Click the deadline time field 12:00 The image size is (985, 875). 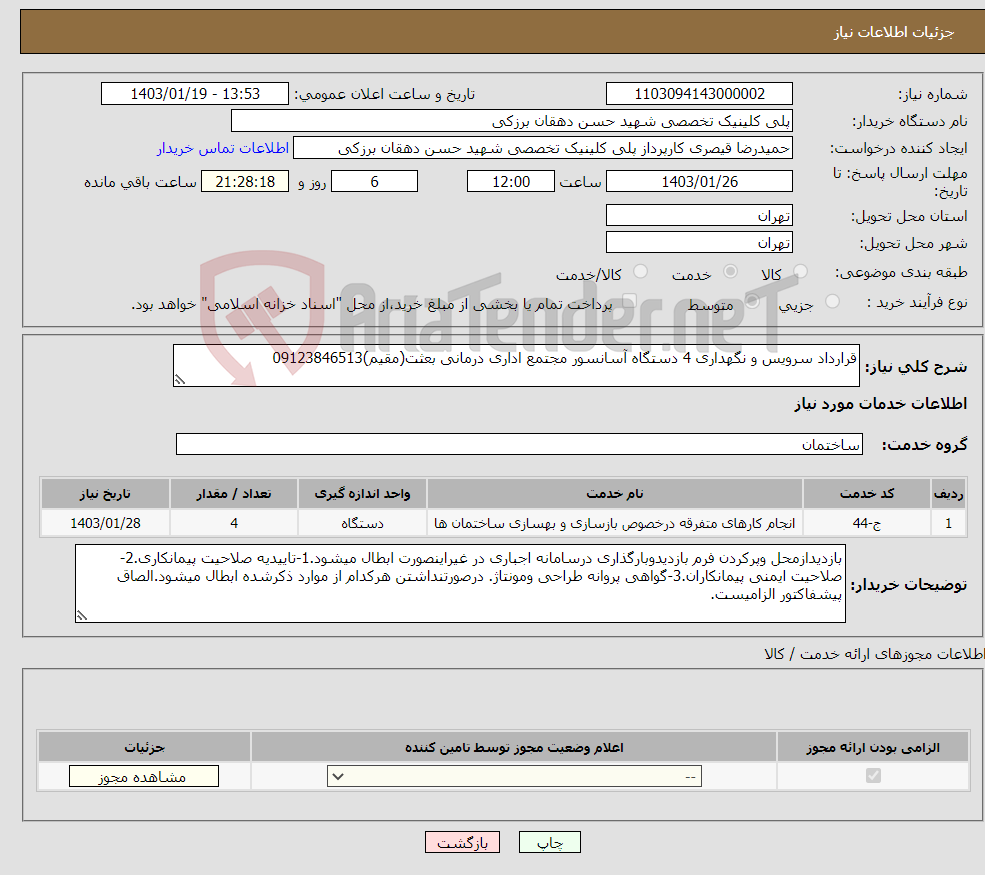click(x=511, y=182)
